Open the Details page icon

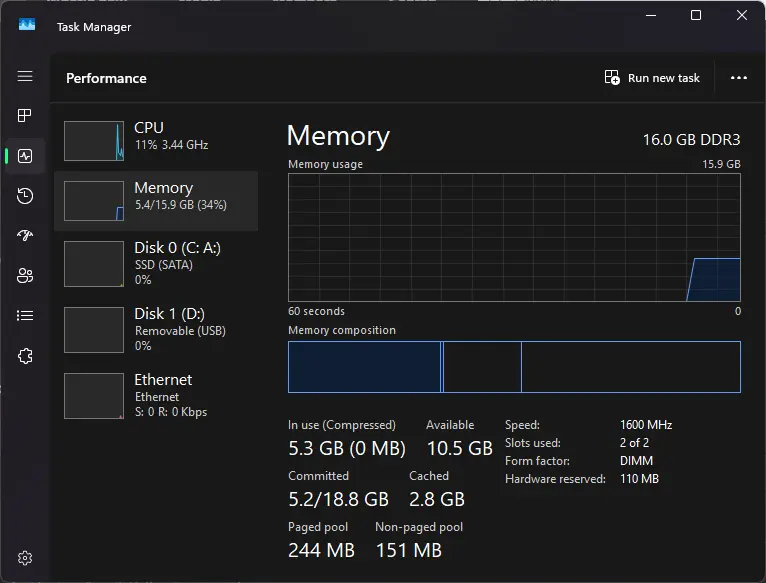[25, 316]
